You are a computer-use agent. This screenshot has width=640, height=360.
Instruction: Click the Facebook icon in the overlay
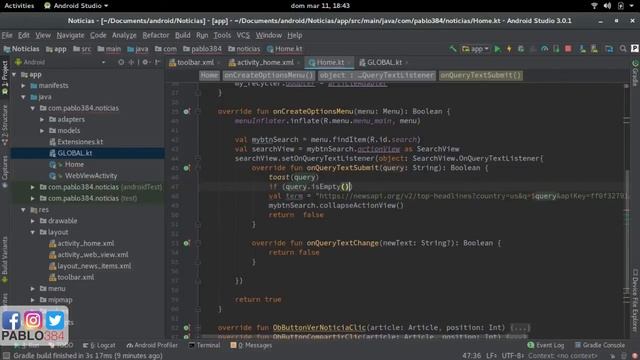click(11, 320)
